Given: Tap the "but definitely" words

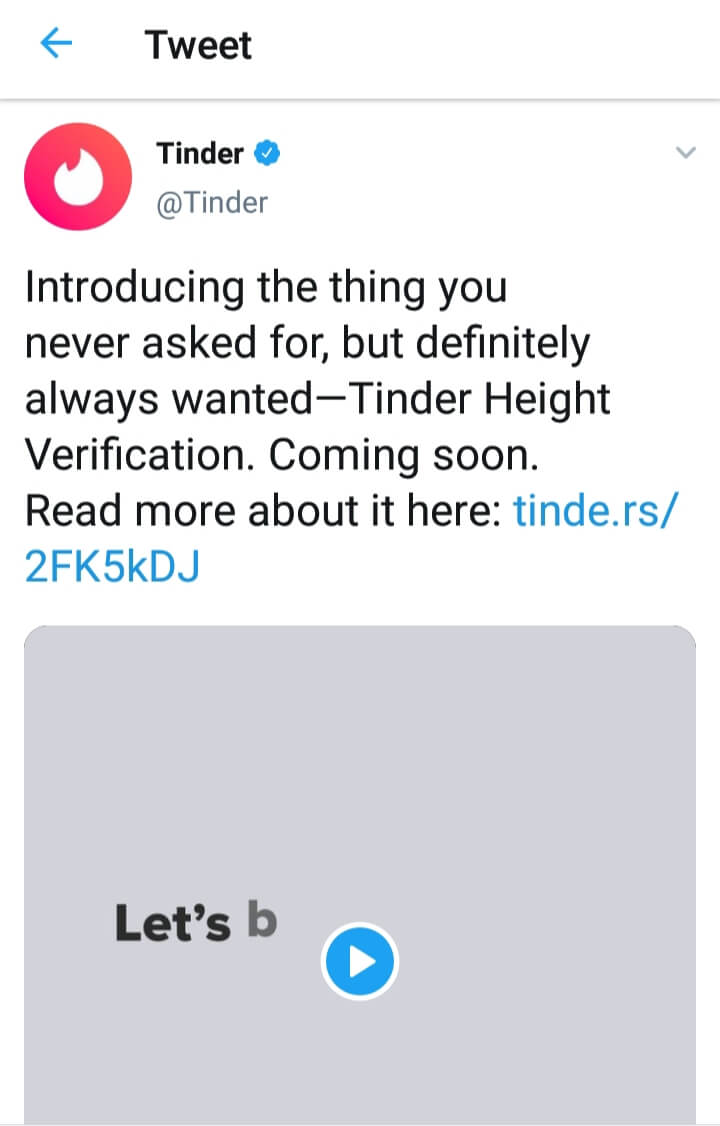Looking at the screenshot, I should (x=466, y=344).
